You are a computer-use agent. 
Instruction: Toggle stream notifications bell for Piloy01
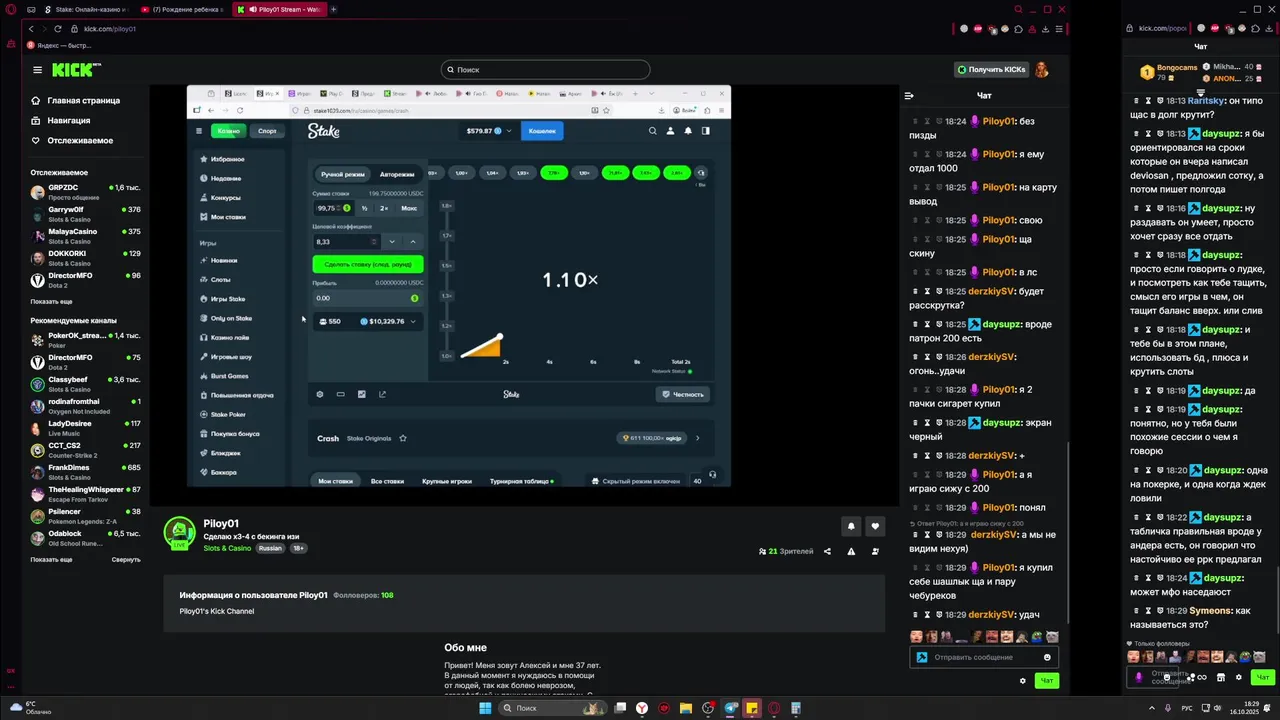click(851, 526)
